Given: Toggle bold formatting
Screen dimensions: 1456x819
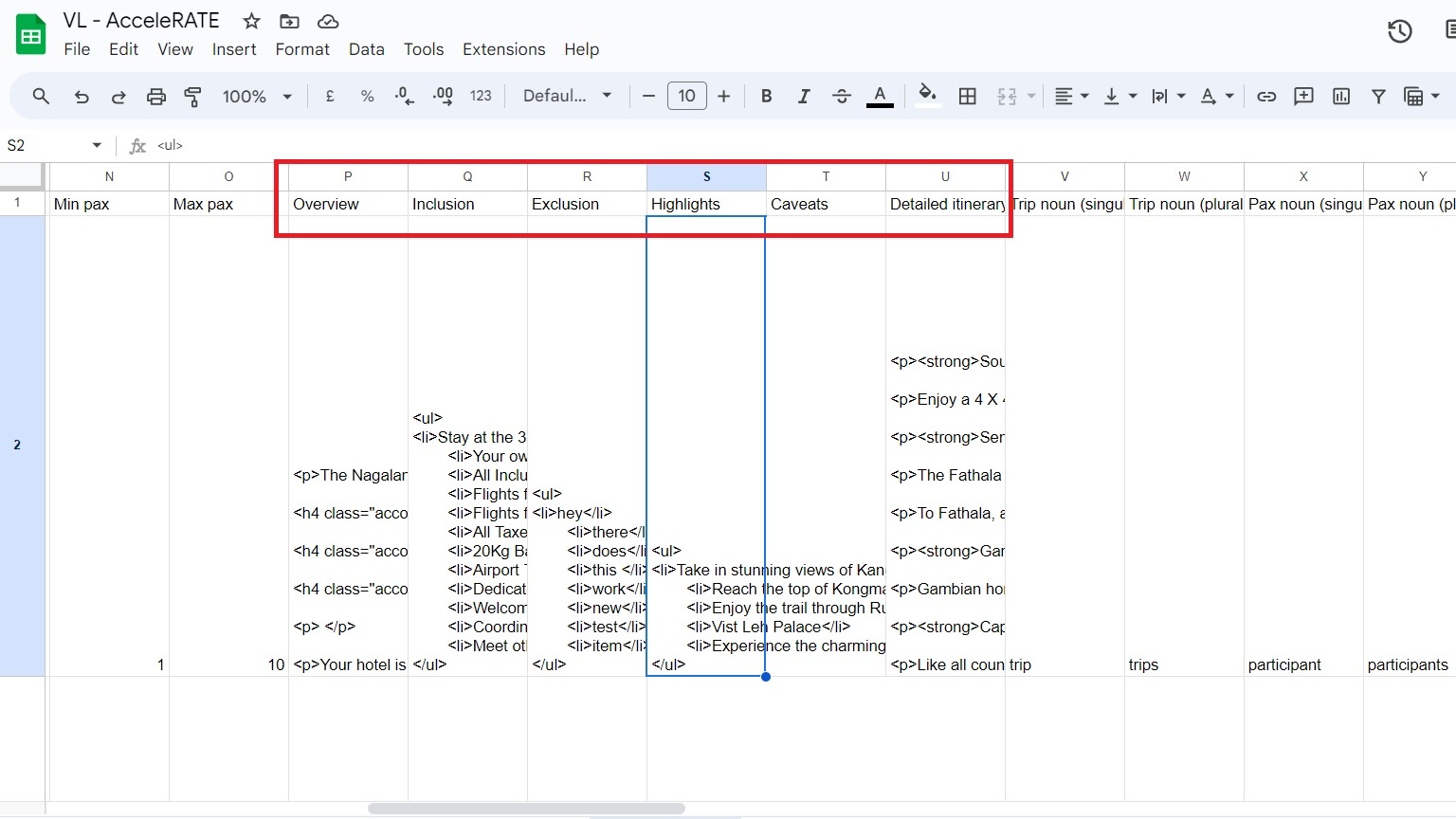Looking at the screenshot, I should [x=766, y=97].
